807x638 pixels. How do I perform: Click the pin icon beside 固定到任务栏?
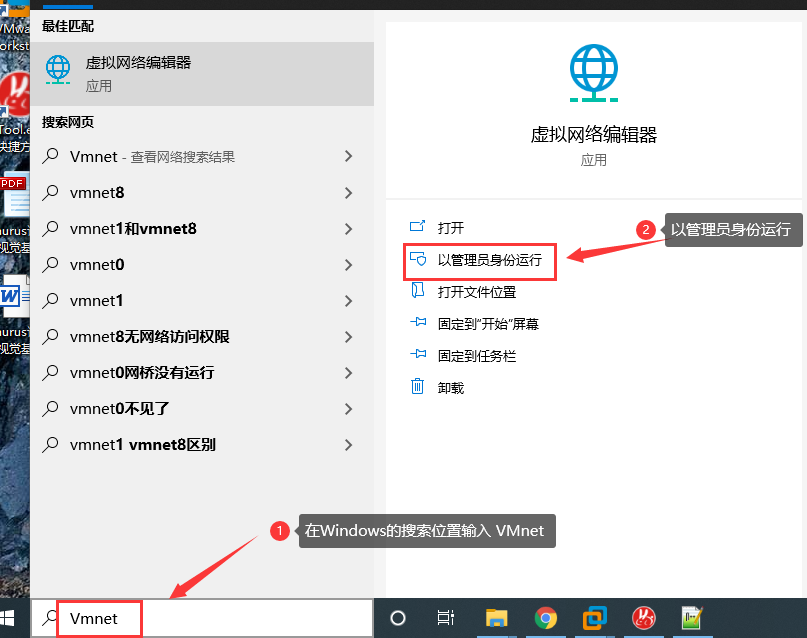(x=418, y=354)
